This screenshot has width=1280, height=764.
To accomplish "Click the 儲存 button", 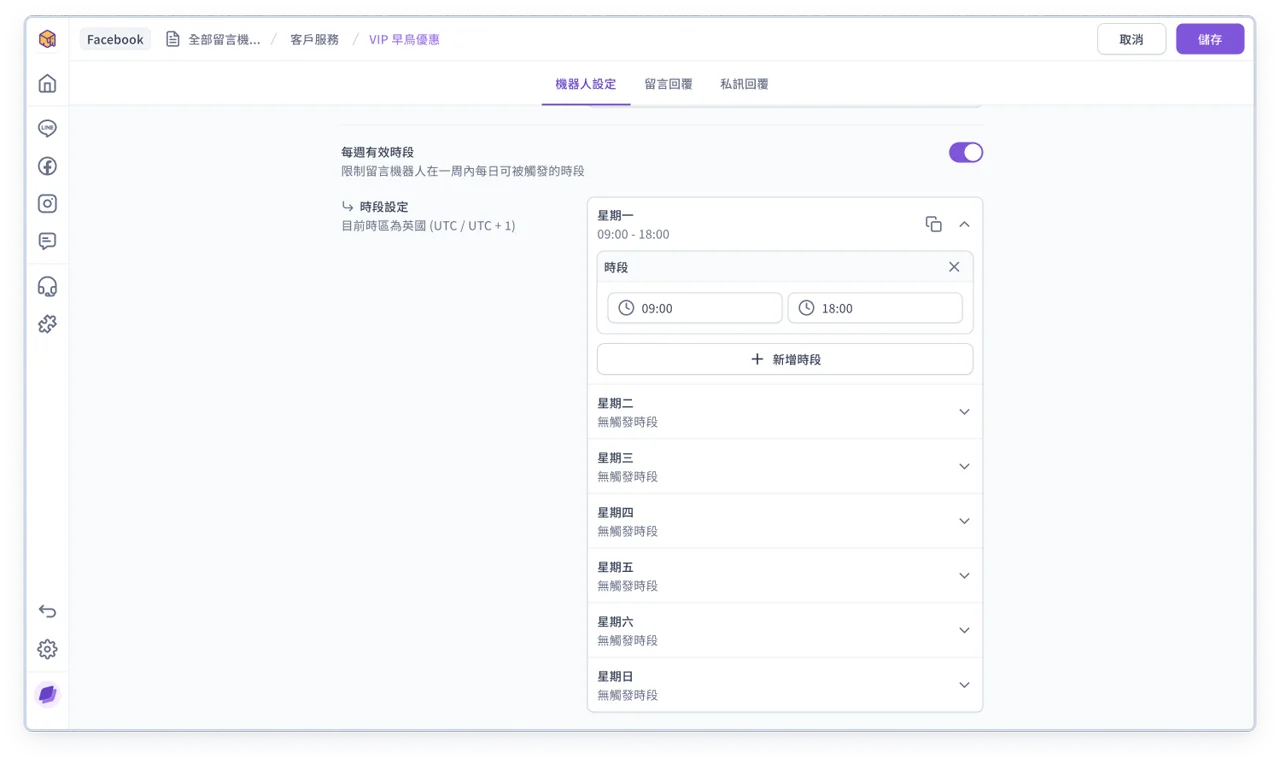I will pyautogui.click(x=1210, y=39).
